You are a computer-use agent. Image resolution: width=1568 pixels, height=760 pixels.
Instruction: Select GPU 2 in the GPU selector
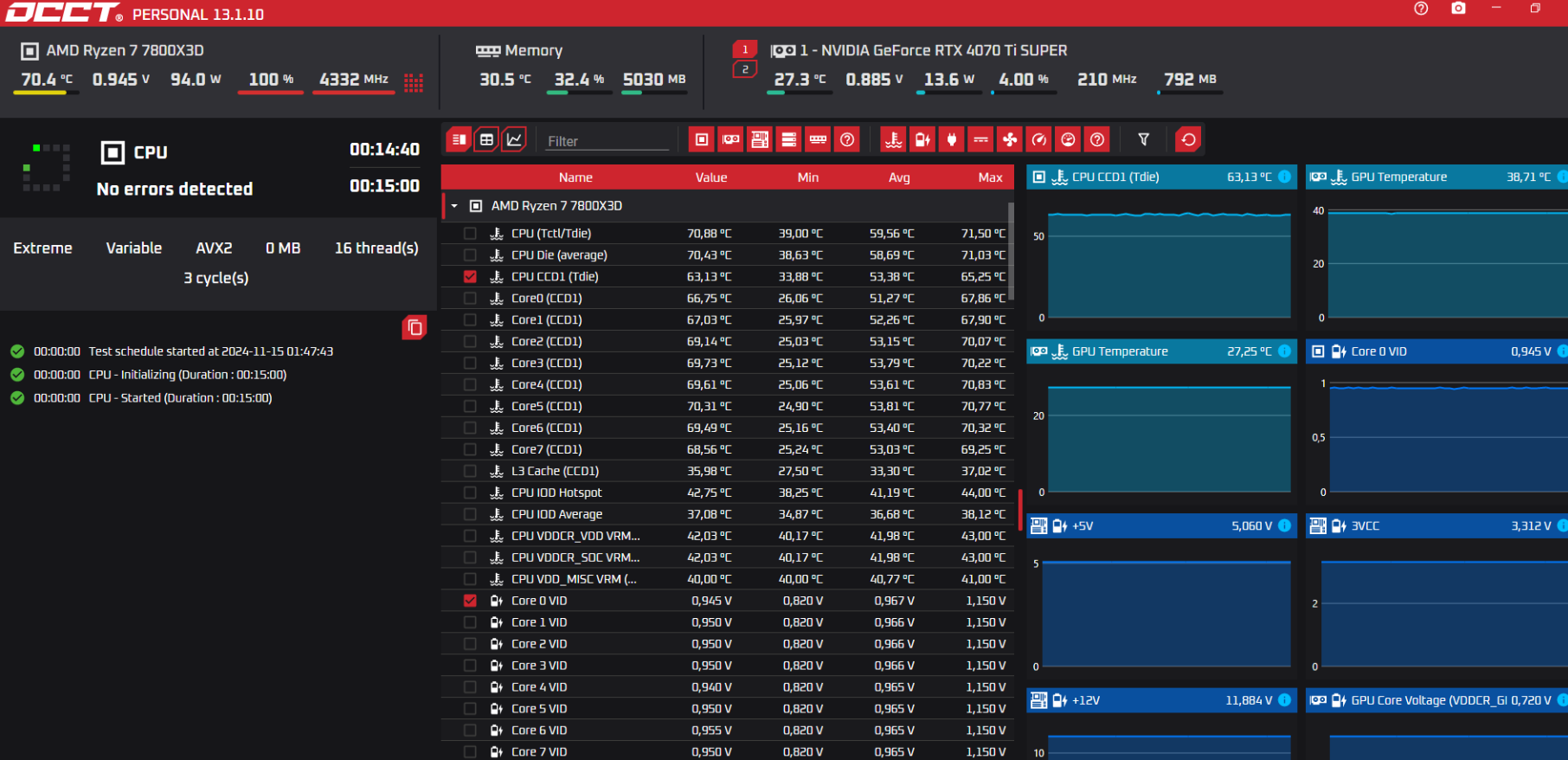point(745,69)
